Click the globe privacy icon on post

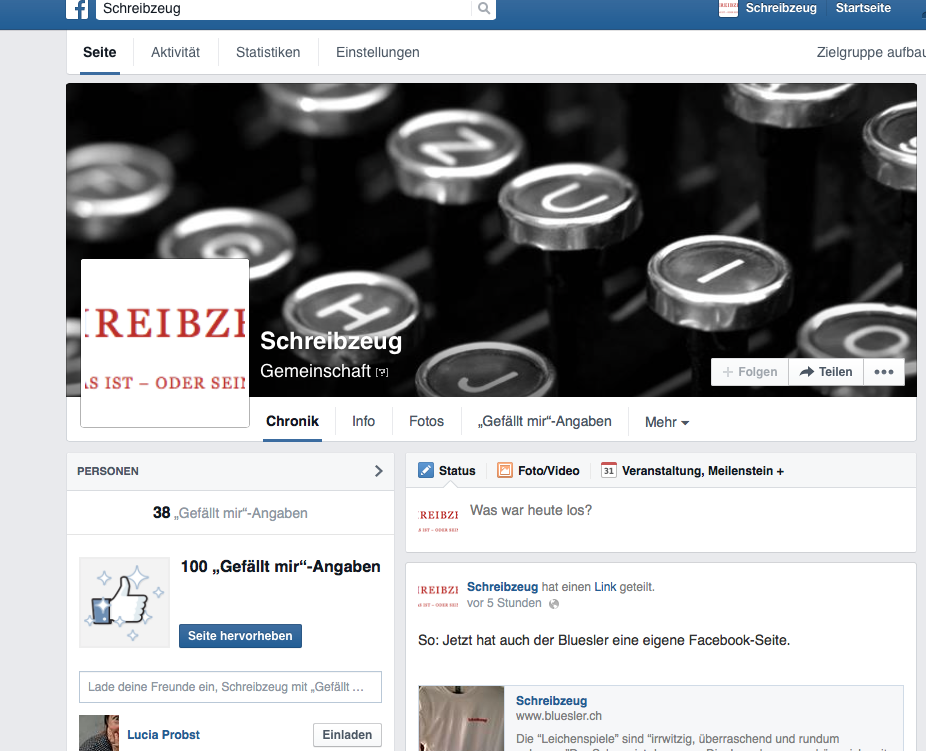point(554,604)
